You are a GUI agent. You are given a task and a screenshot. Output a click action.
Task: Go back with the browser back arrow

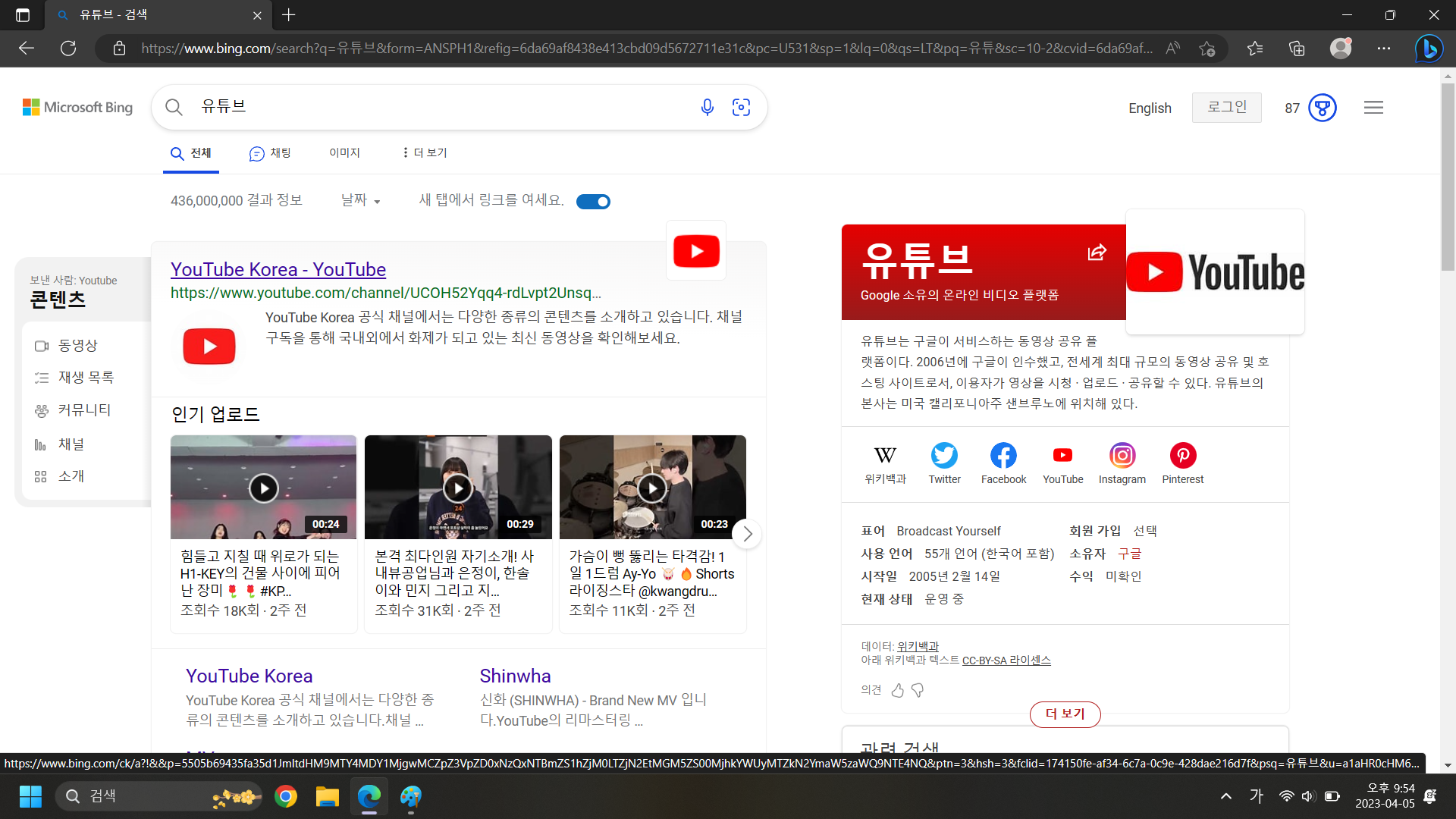click(x=27, y=49)
